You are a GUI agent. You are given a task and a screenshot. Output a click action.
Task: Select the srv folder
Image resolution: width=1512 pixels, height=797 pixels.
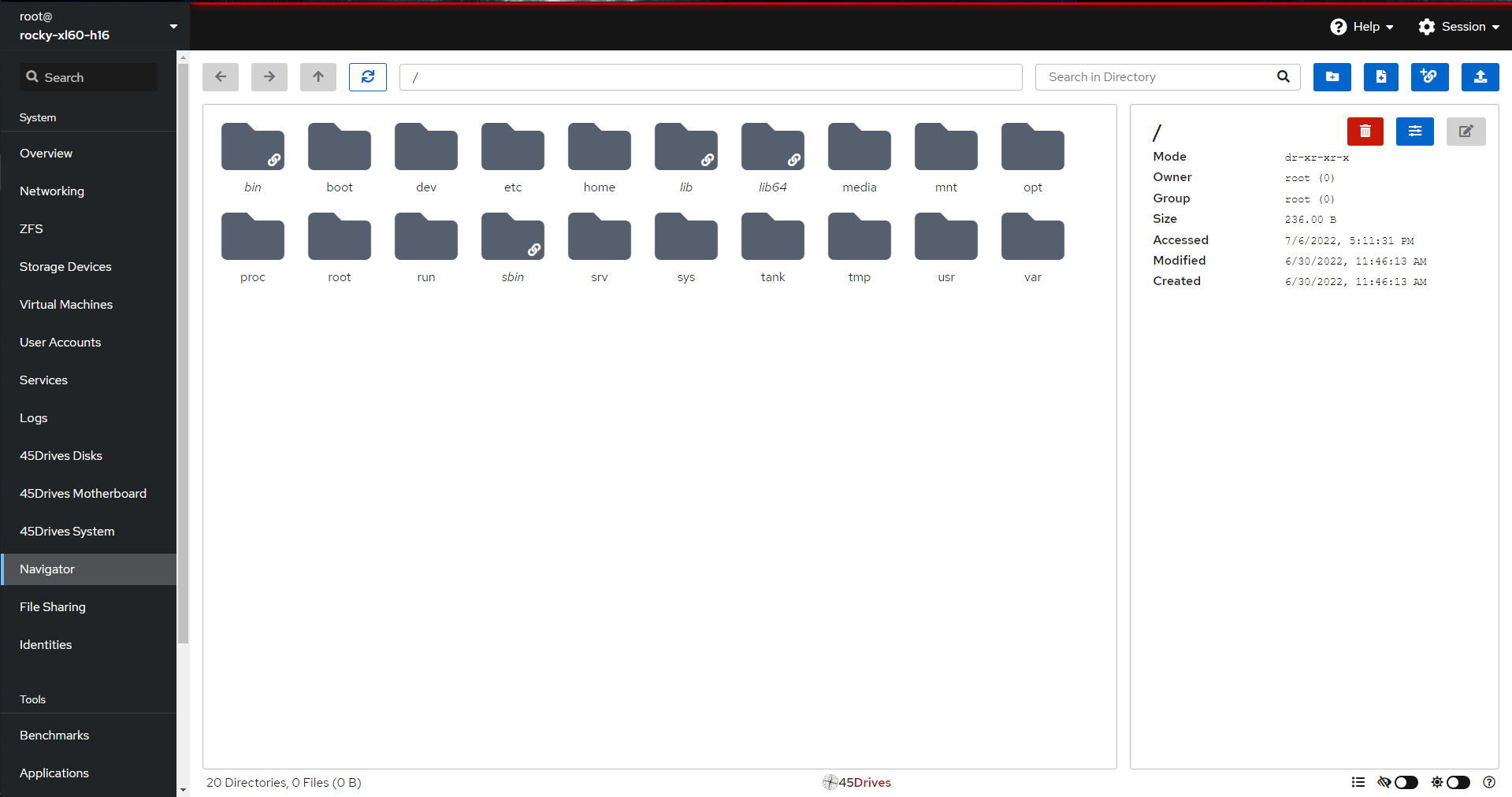(x=600, y=247)
